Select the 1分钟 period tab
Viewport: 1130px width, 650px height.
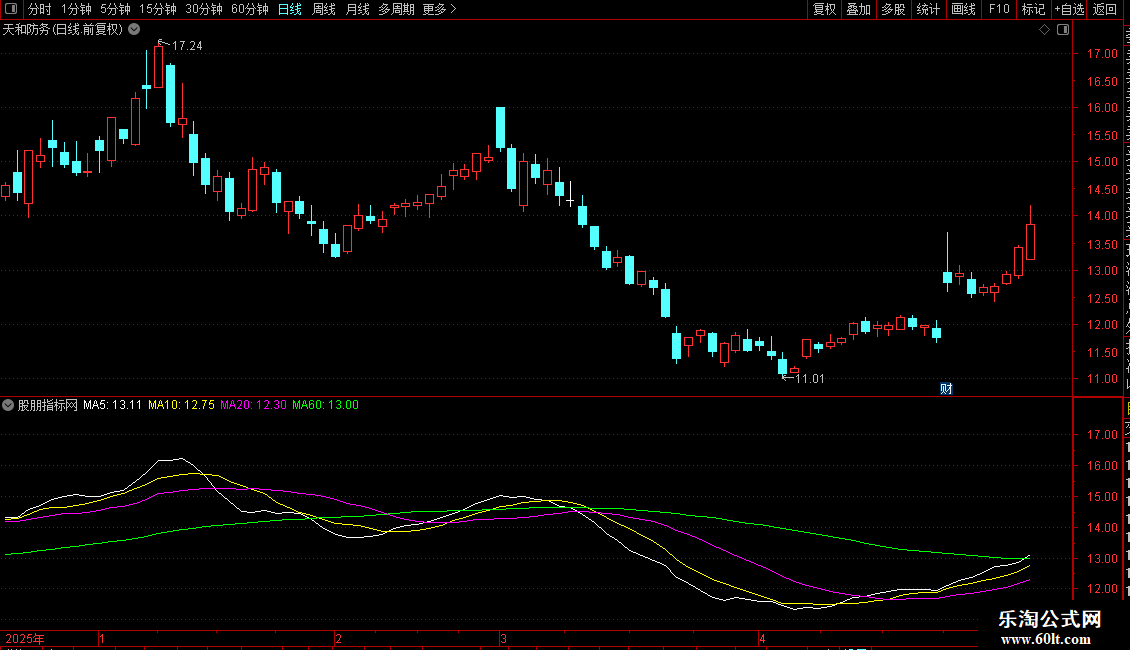point(76,9)
